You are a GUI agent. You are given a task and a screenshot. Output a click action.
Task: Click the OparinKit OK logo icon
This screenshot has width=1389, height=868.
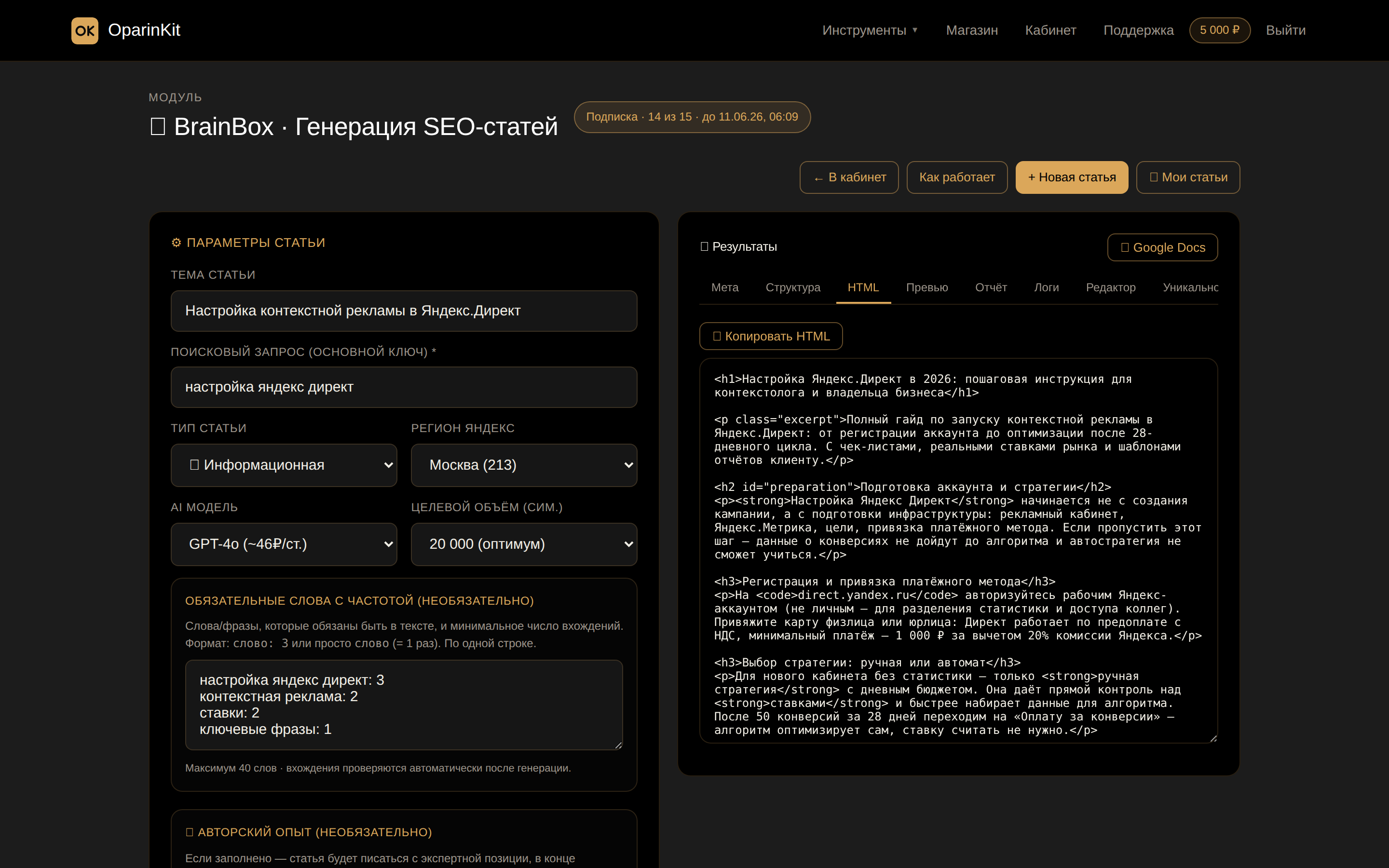tap(84, 30)
